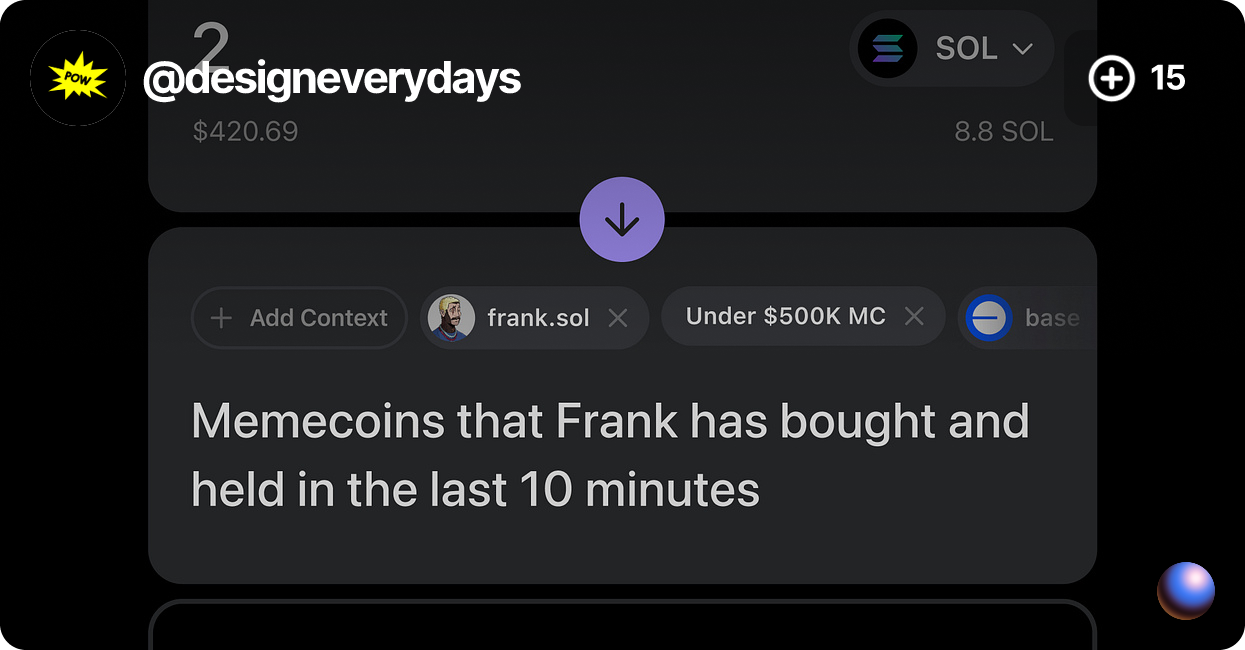The image size is (1245, 650).
Task: Remove the Under $500K MC filter
Action: 914,317
